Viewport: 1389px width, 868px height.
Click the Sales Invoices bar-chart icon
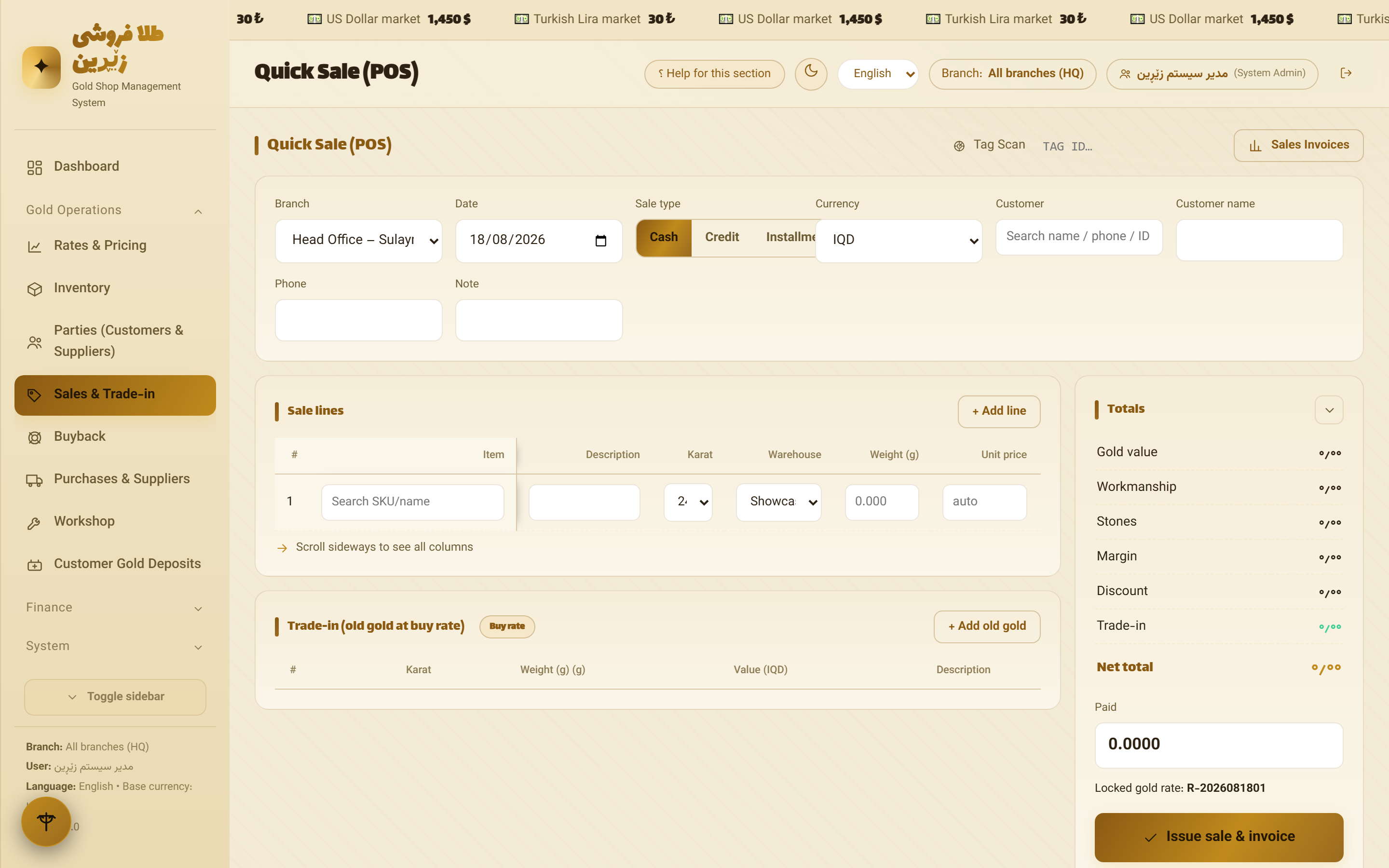1255,146
